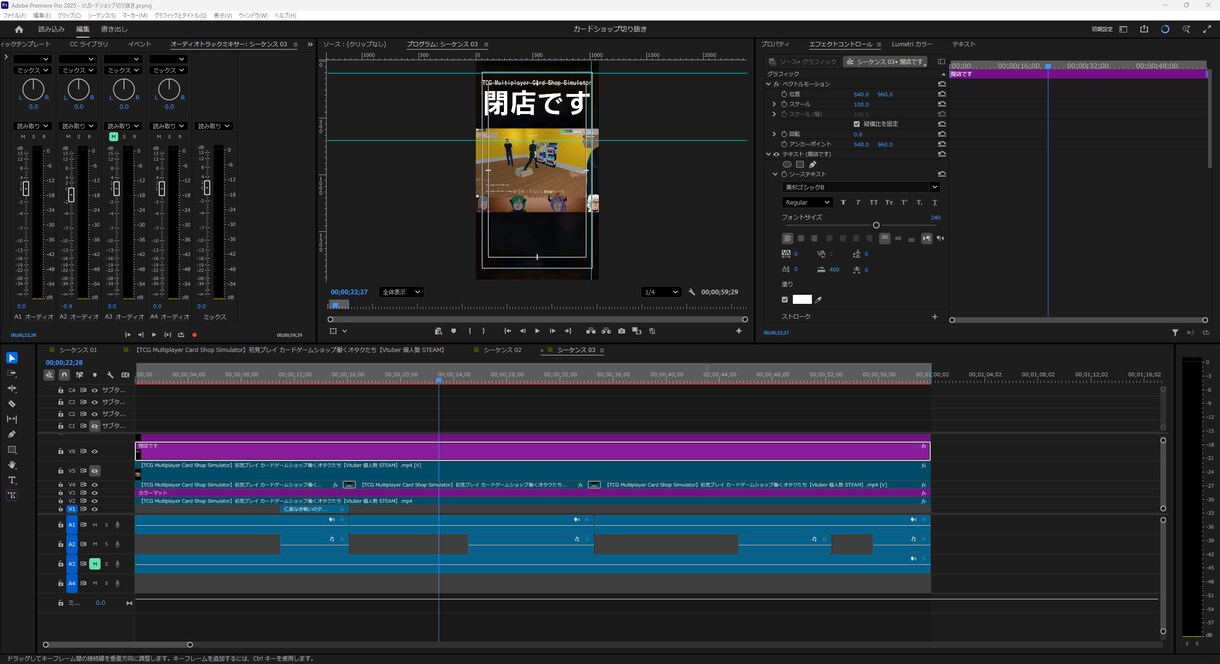Select the Pen tool in toolbar

pyautogui.click(x=12, y=434)
